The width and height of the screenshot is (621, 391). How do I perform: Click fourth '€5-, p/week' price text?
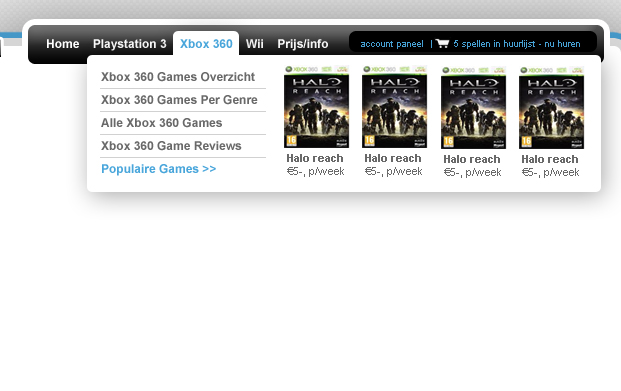click(551, 172)
